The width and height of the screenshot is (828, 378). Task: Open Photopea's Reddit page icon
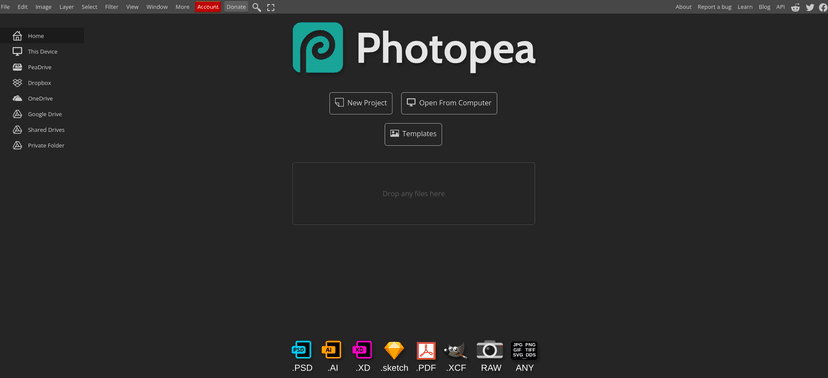pyautogui.click(x=795, y=7)
